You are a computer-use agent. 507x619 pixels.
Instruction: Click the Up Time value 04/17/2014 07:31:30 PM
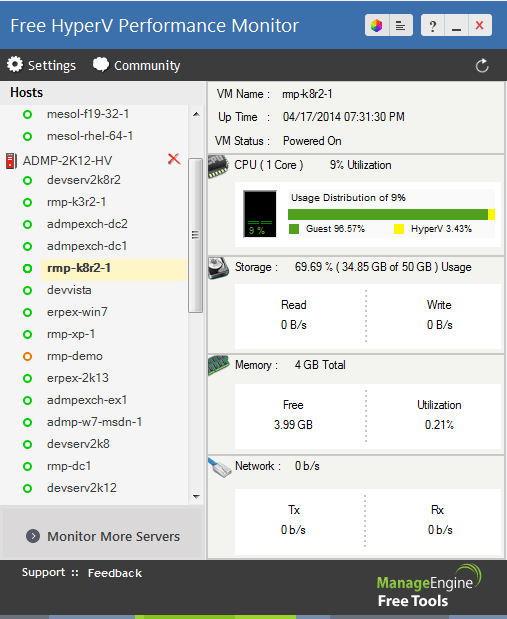click(x=344, y=117)
